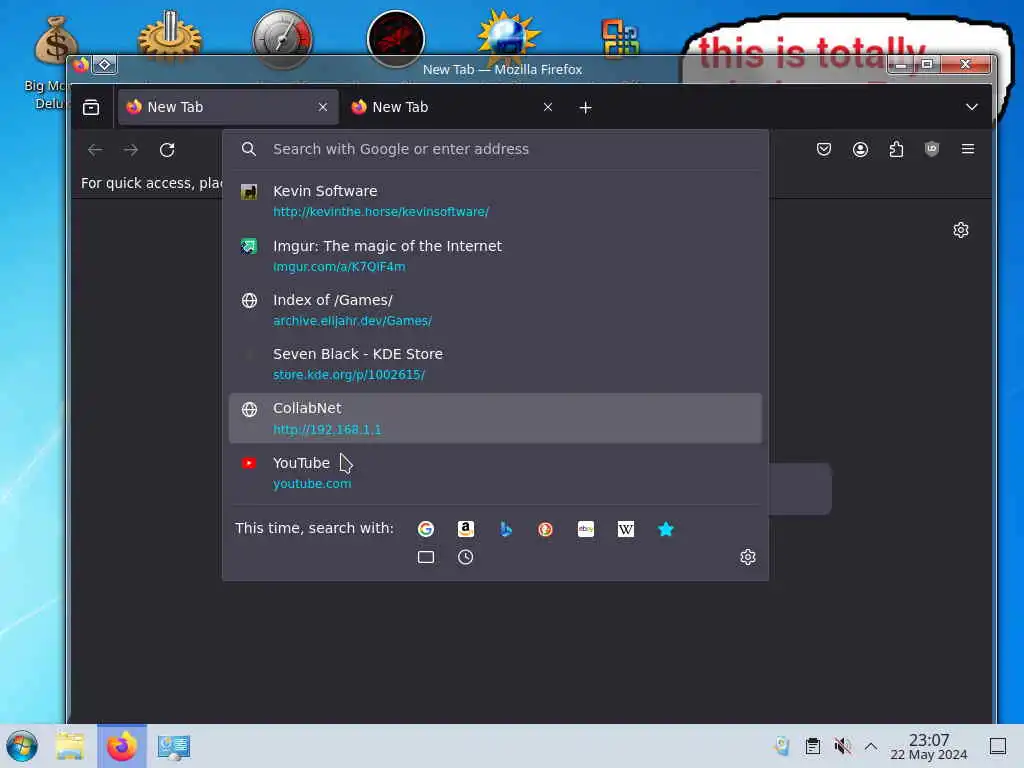The width and height of the screenshot is (1024, 768).
Task: Open the red and black circular desktop icon
Action: [396, 39]
